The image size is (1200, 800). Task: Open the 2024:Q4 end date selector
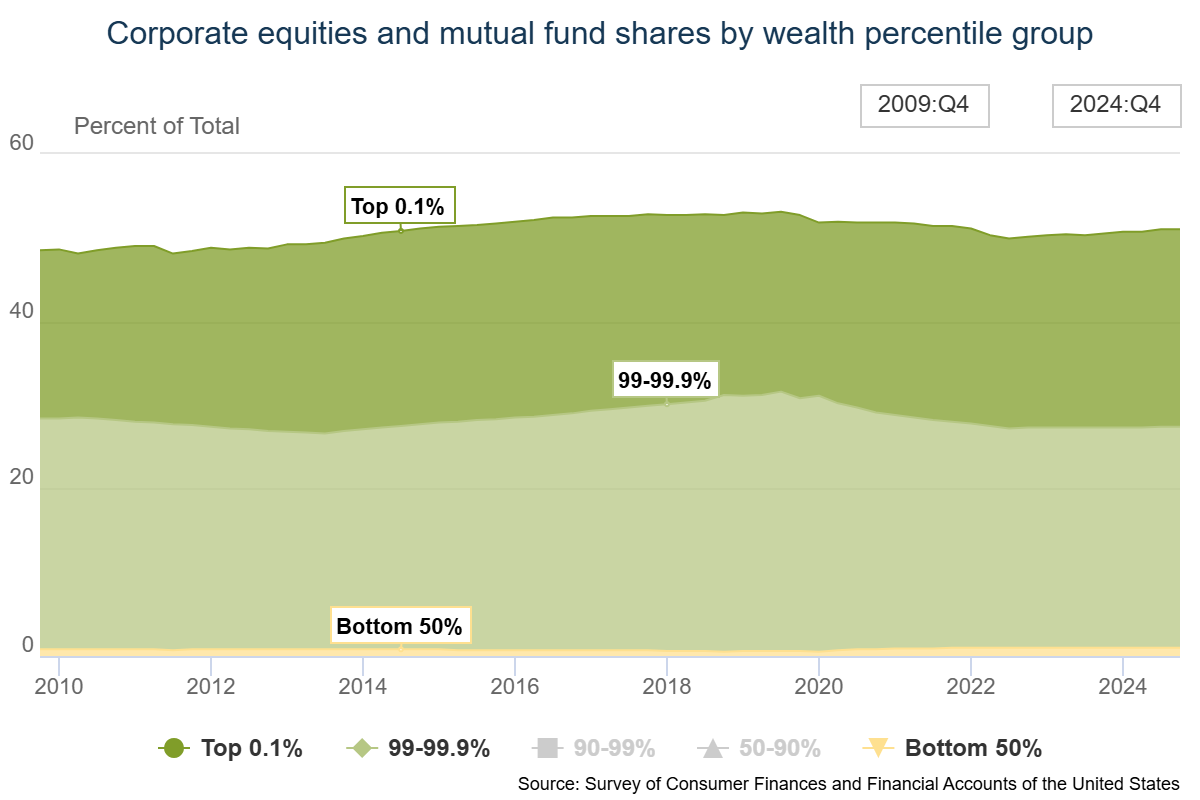tap(1116, 105)
